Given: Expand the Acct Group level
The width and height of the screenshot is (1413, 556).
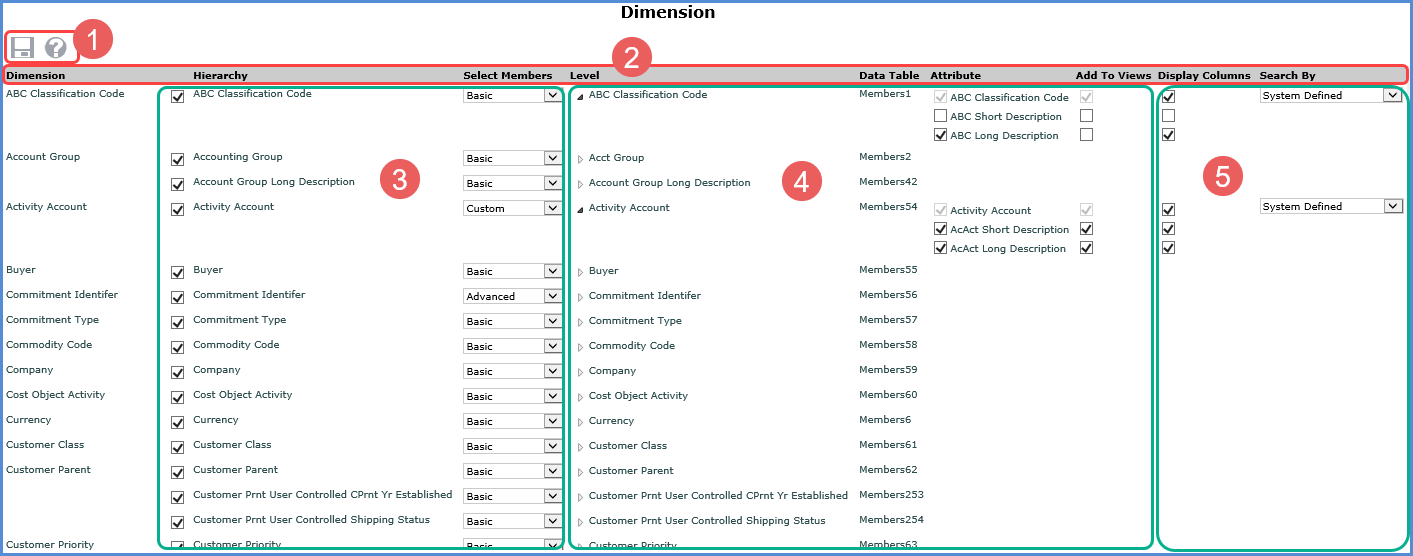Looking at the screenshot, I should coord(580,159).
